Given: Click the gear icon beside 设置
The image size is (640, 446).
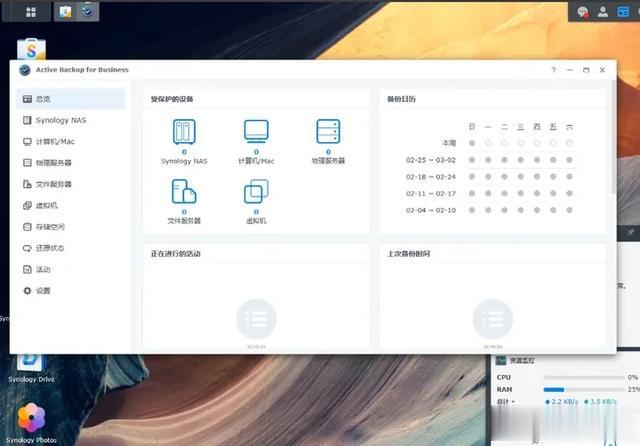Looking at the screenshot, I should coord(27,291).
